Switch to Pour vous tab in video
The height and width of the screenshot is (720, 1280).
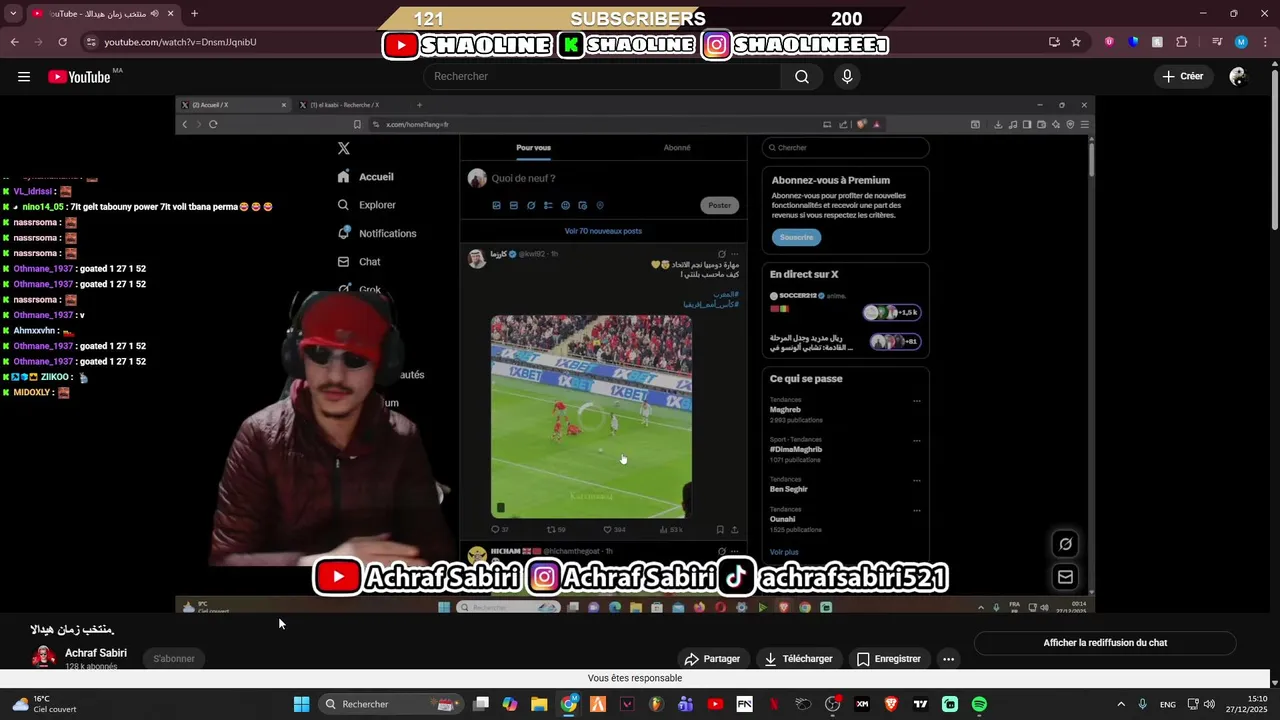click(533, 148)
